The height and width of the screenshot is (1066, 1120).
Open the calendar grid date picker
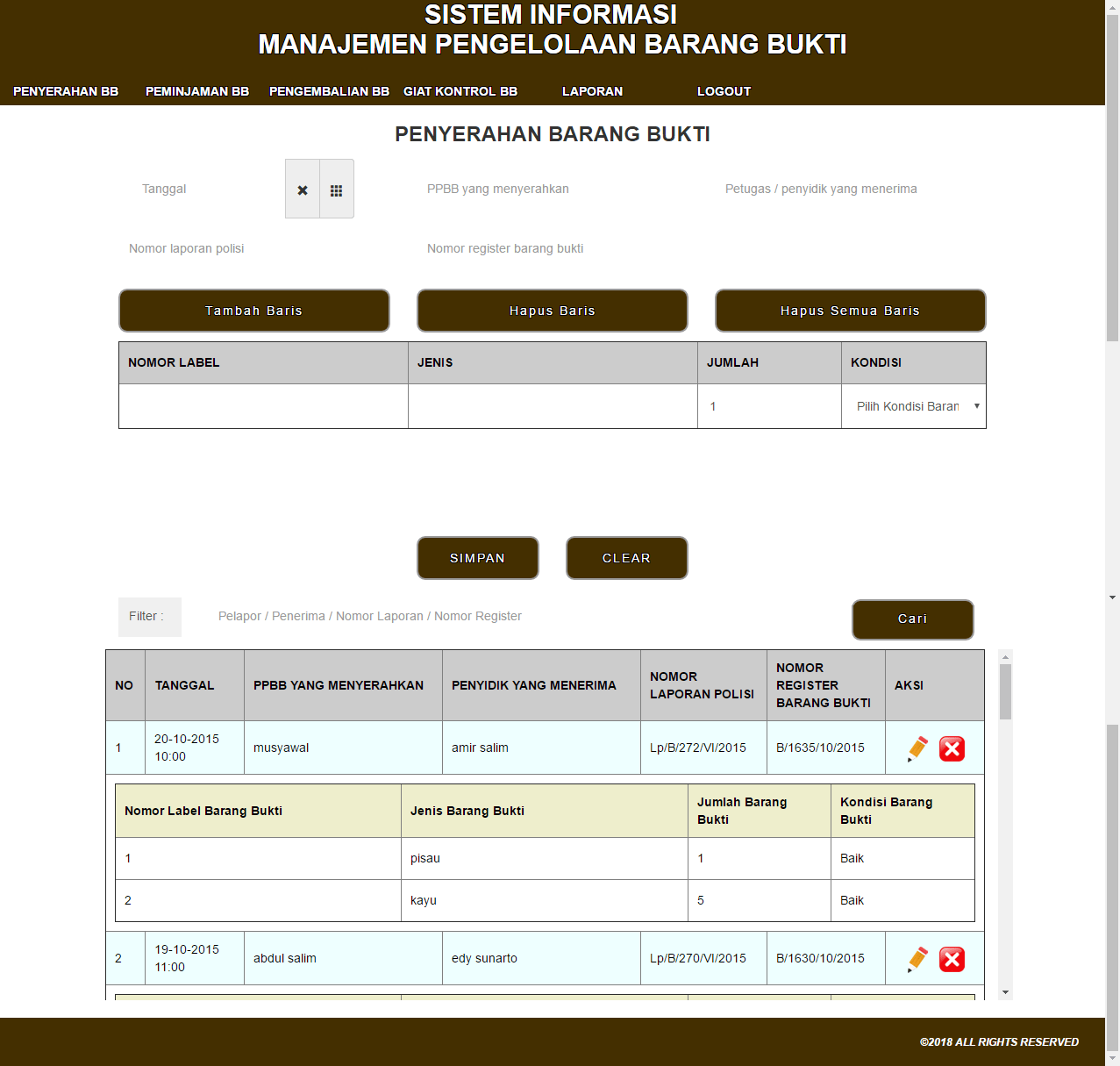tap(336, 190)
